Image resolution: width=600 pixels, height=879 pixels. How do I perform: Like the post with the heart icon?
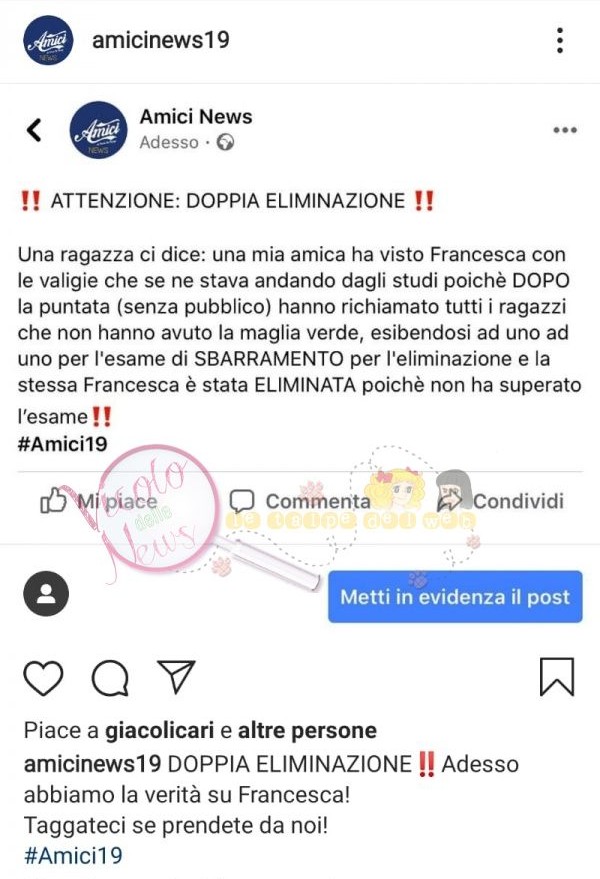coord(43,678)
